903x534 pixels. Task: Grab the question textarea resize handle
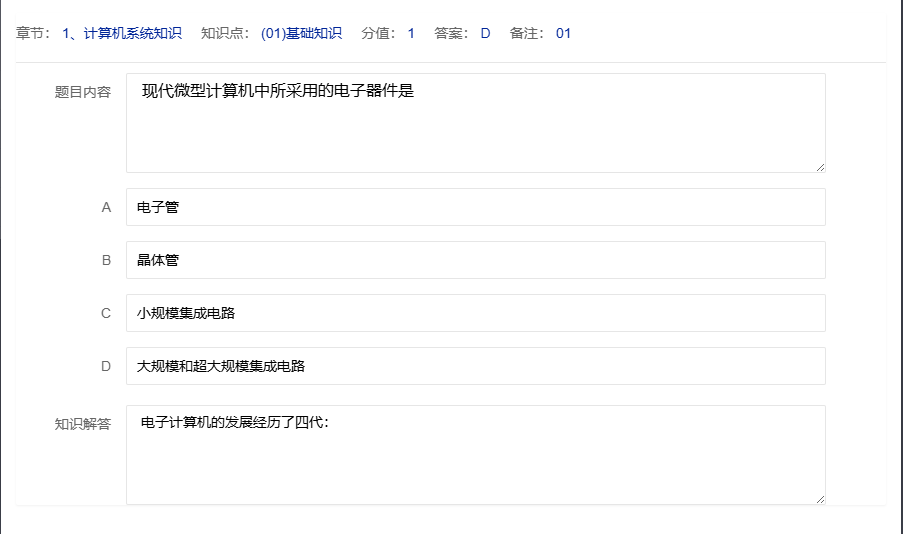pyautogui.click(x=820, y=167)
